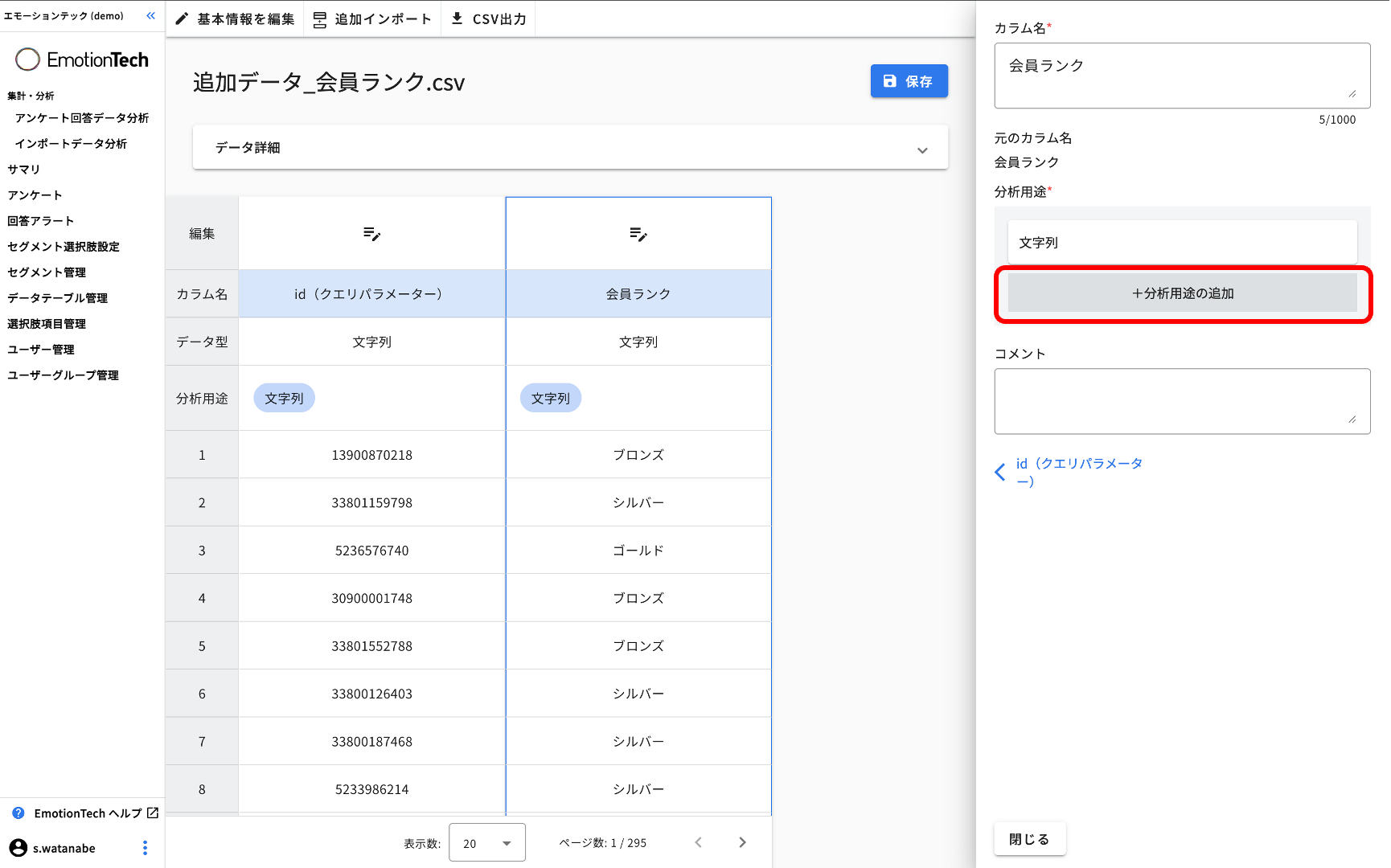Viewport: 1391px width, 868px height.
Task: Click edit icon for id column
Action: [371, 234]
